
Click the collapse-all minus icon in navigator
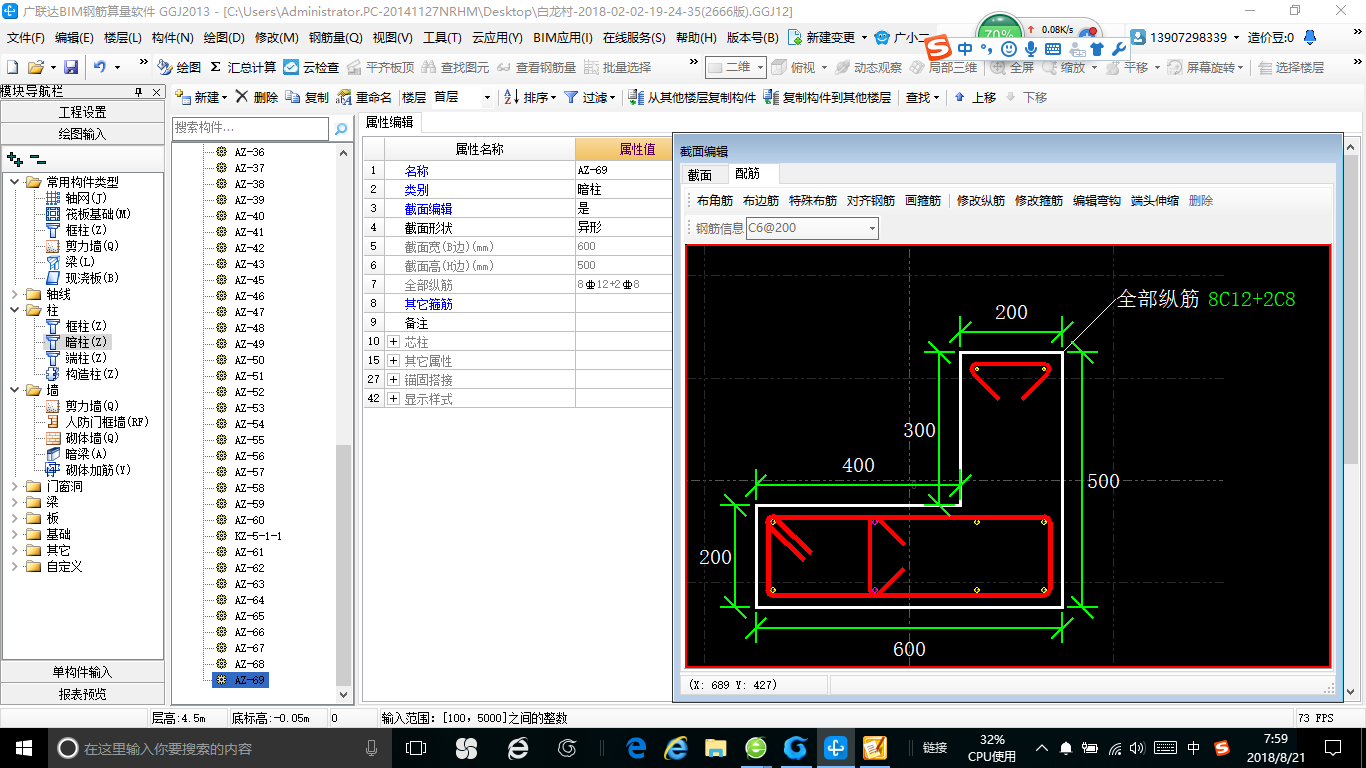(38, 158)
